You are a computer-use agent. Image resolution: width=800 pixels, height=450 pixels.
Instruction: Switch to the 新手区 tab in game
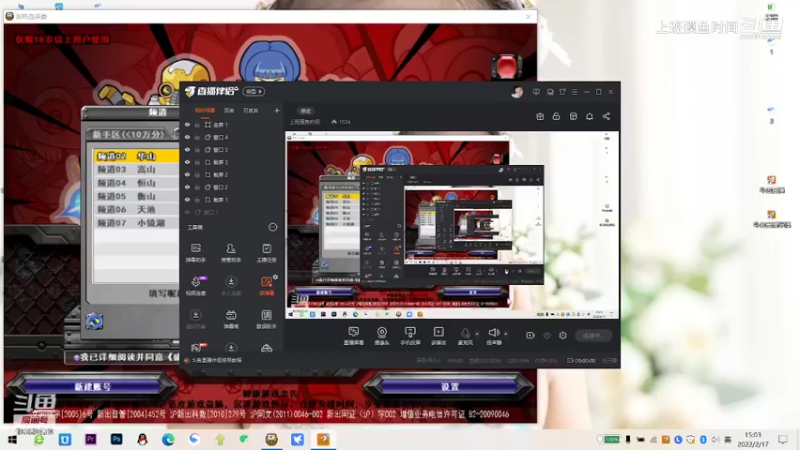pyautogui.click(x=131, y=135)
